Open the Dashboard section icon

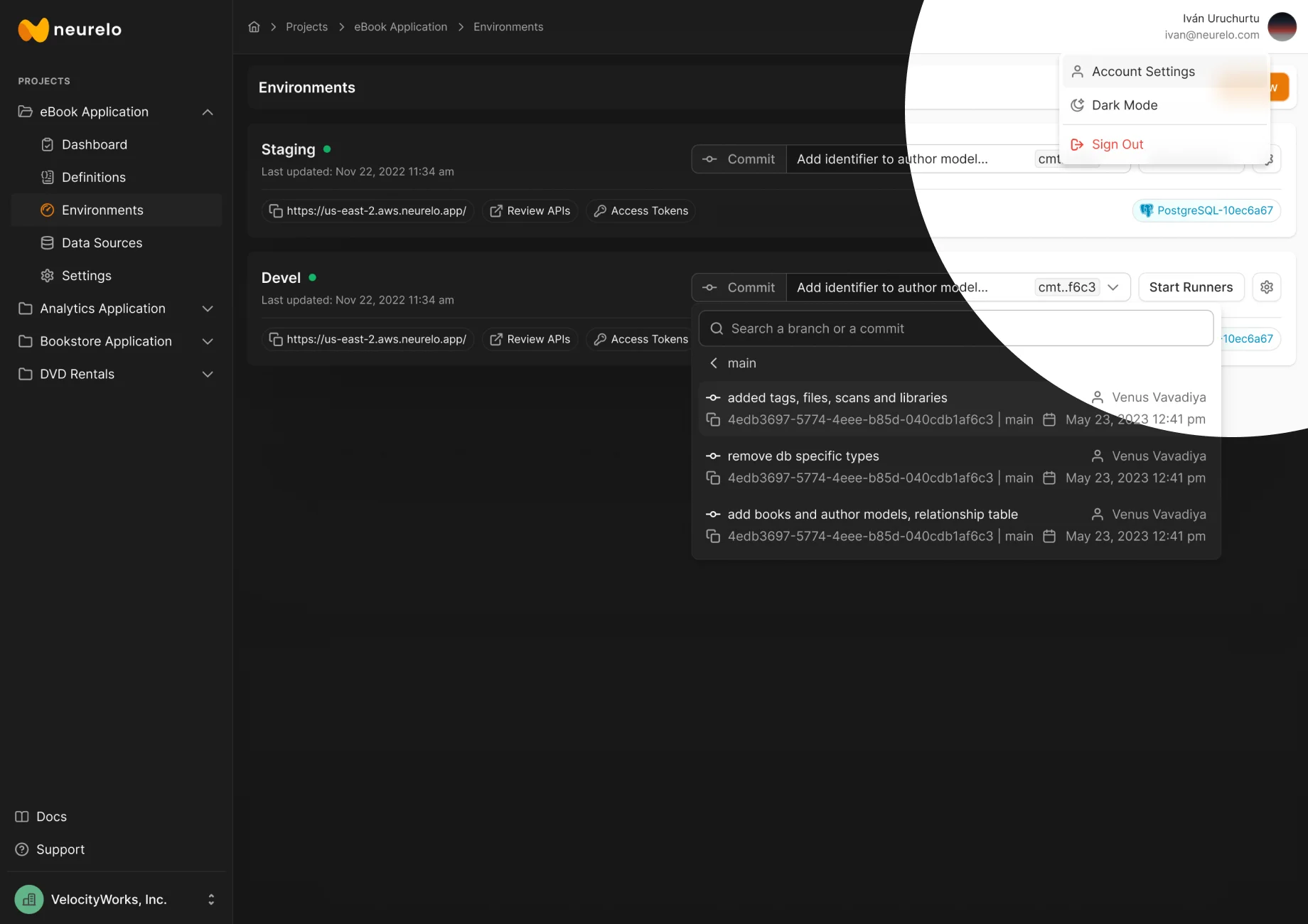(x=47, y=144)
